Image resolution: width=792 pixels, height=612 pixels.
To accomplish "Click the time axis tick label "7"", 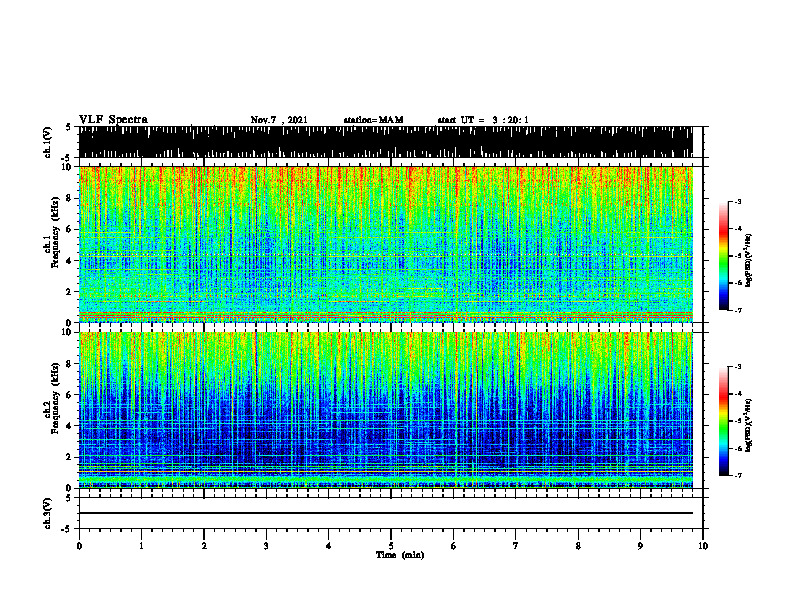I will click(516, 546).
